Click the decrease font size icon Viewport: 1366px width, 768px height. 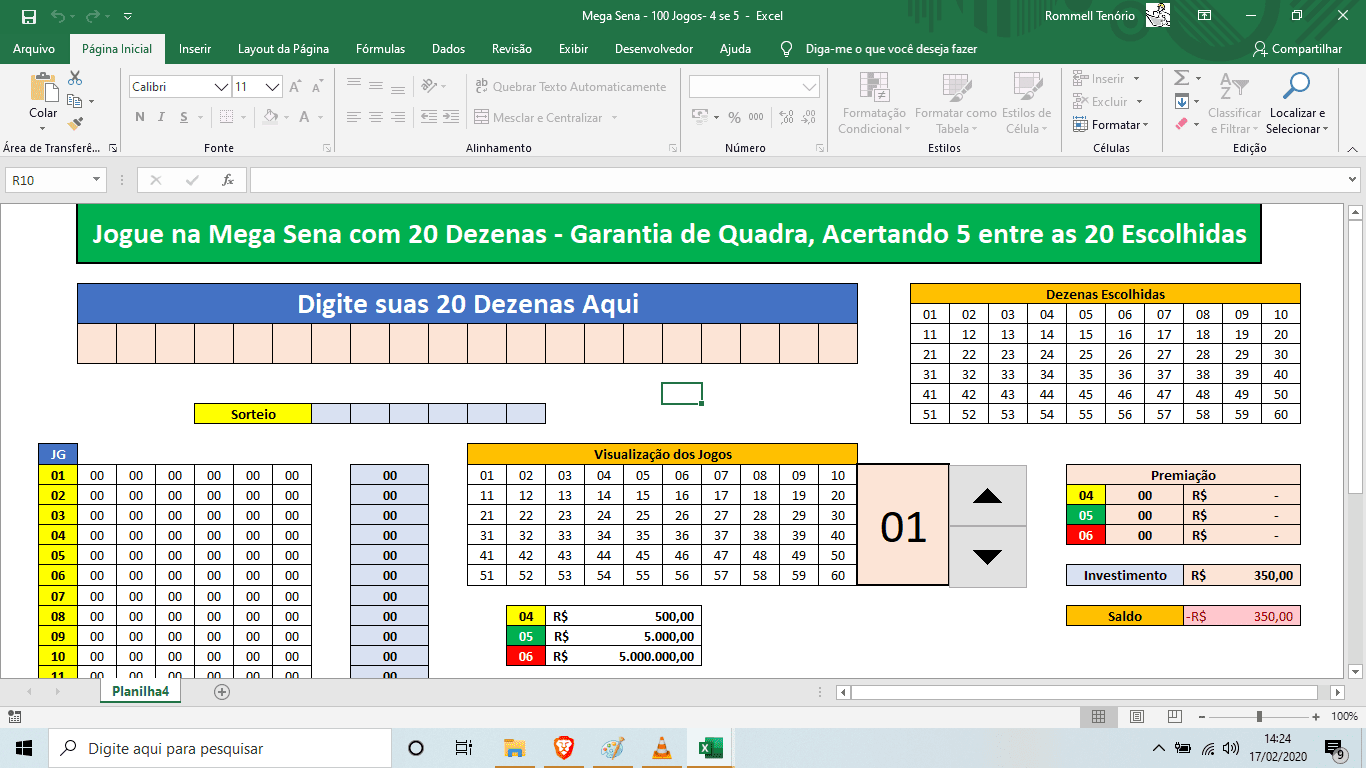(x=317, y=87)
